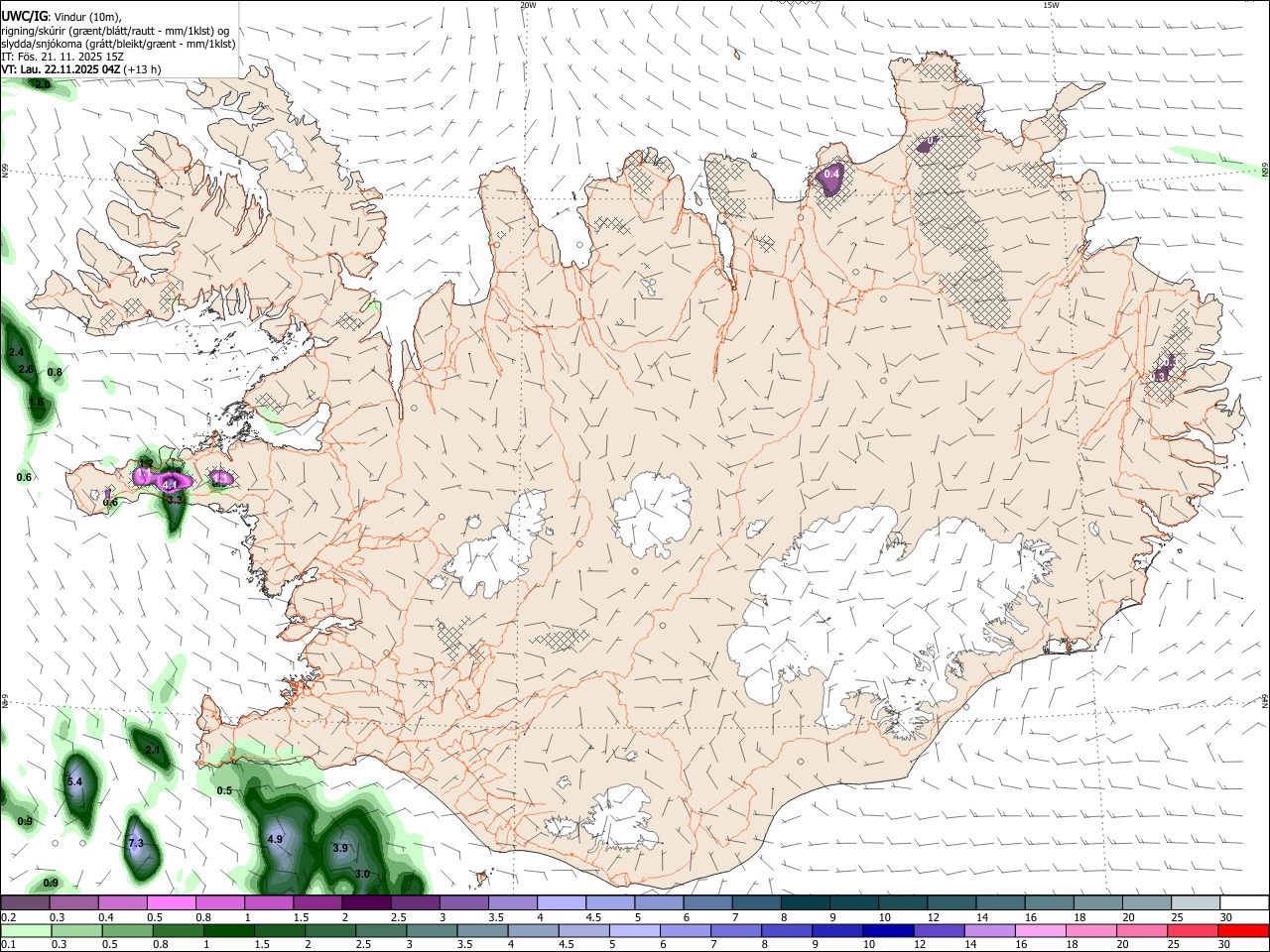Pick the 2.5 swatch in the rain scale
Viewport: 1270px width, 952px height.
[x=380, y=930]
